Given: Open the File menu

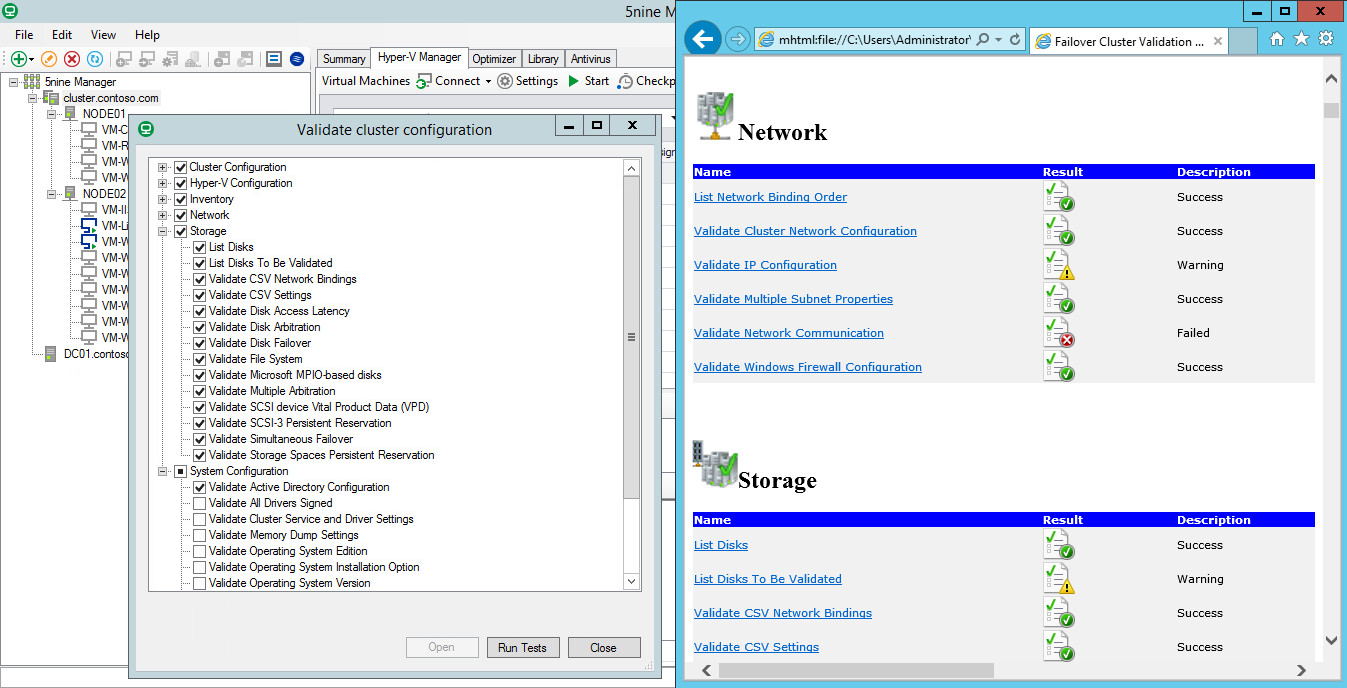Looking at the screenshot, I should tap(24, 35).
